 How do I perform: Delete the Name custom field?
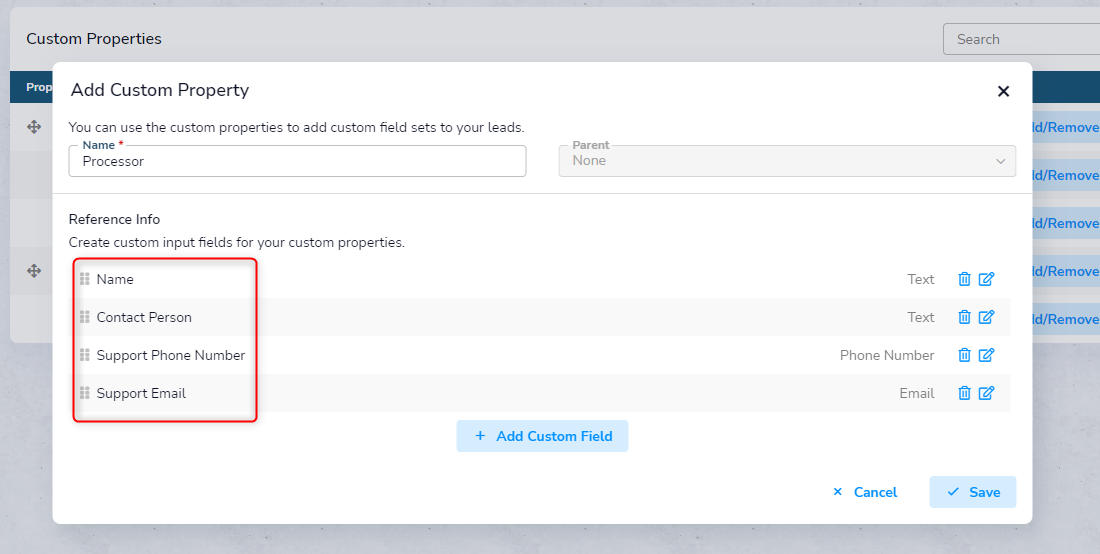pos(964,279)
